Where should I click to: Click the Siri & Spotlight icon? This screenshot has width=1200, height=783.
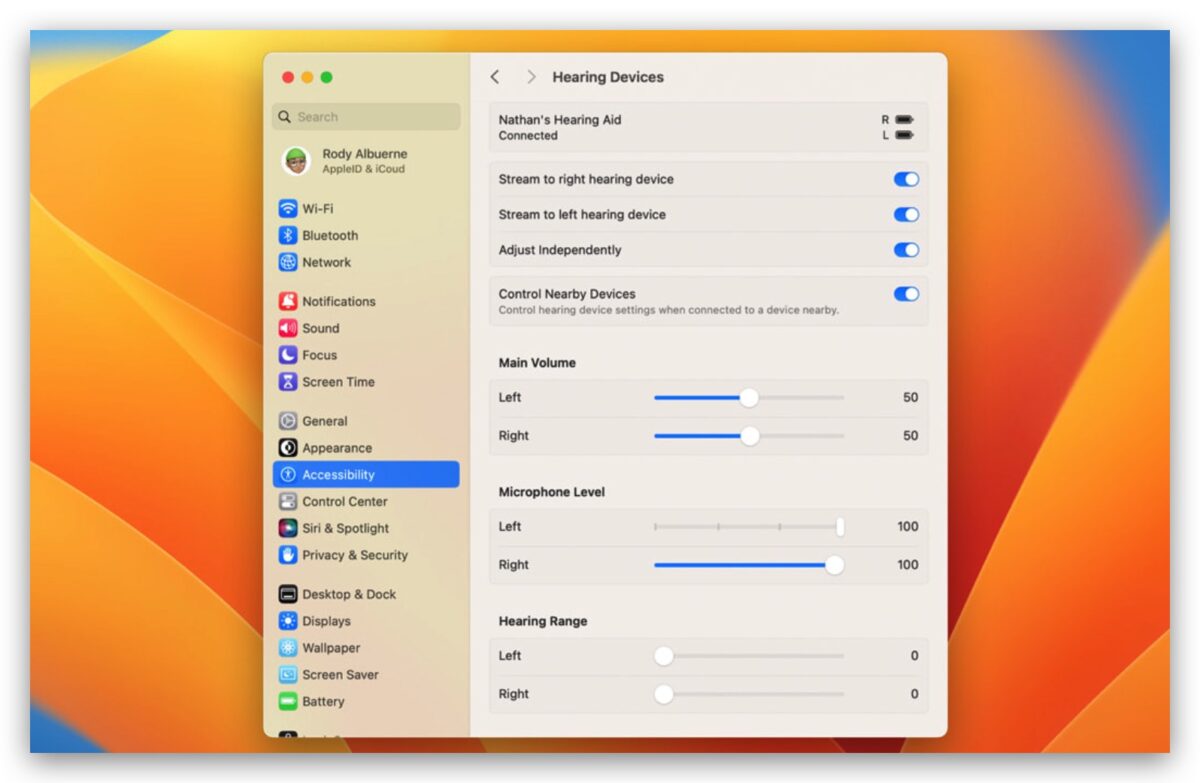coord(288,528)
